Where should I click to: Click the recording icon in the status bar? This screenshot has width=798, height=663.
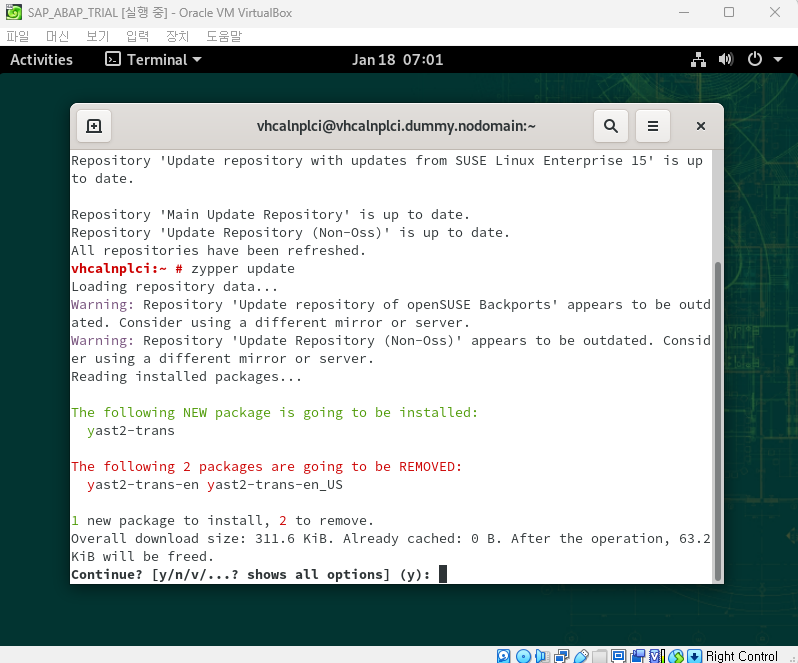click(638, 656)
